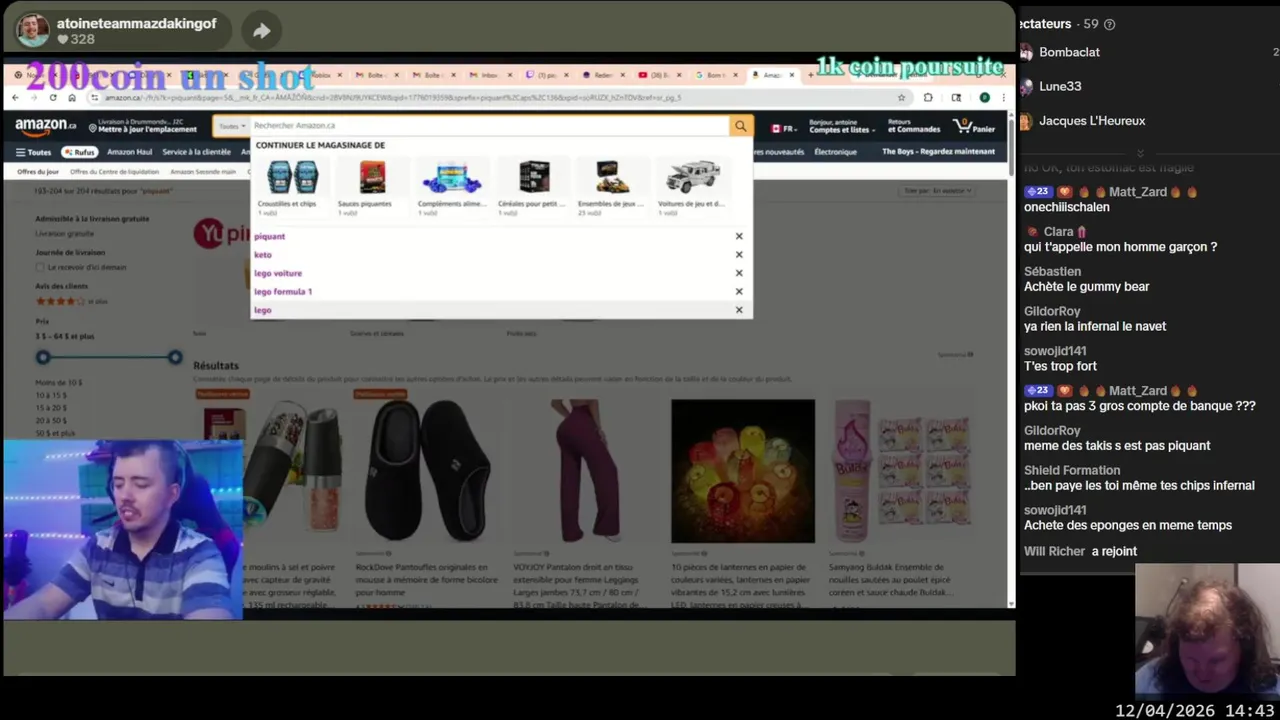Select the Croustilles et chips shopping suggestion
This screenshot has width=1280, height=720.
pos(292,186)
